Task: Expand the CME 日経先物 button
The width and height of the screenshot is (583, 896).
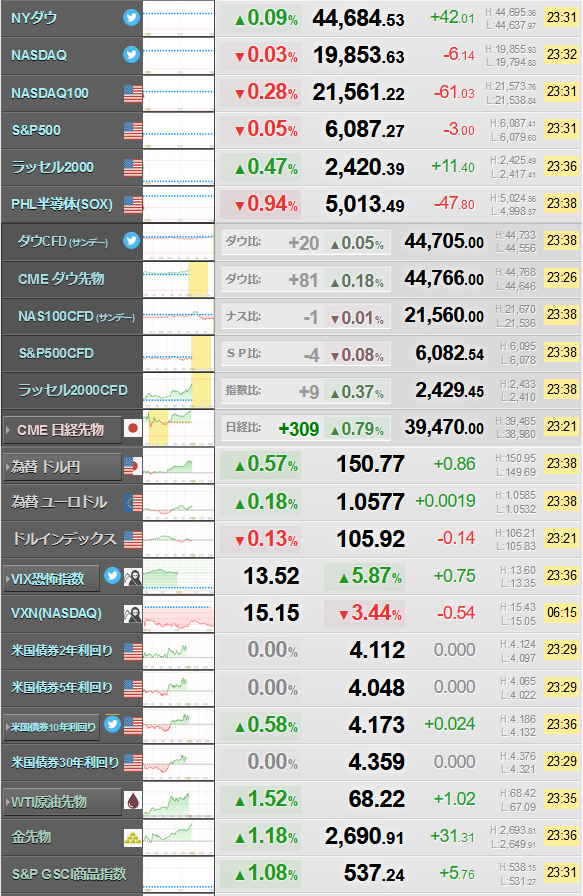Action: (x=62, y=430)
